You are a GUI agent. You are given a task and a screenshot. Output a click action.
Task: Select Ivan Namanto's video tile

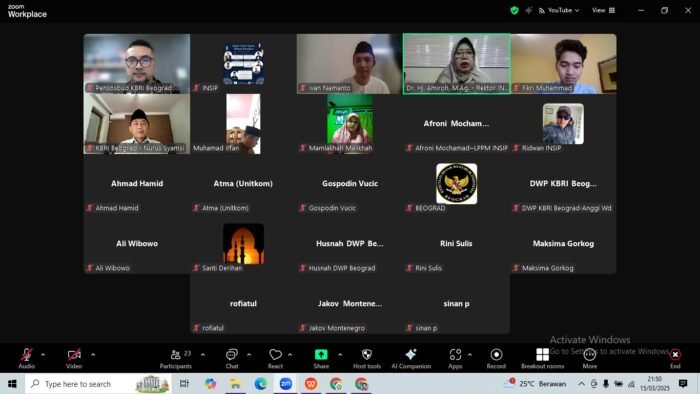point(350,64)
